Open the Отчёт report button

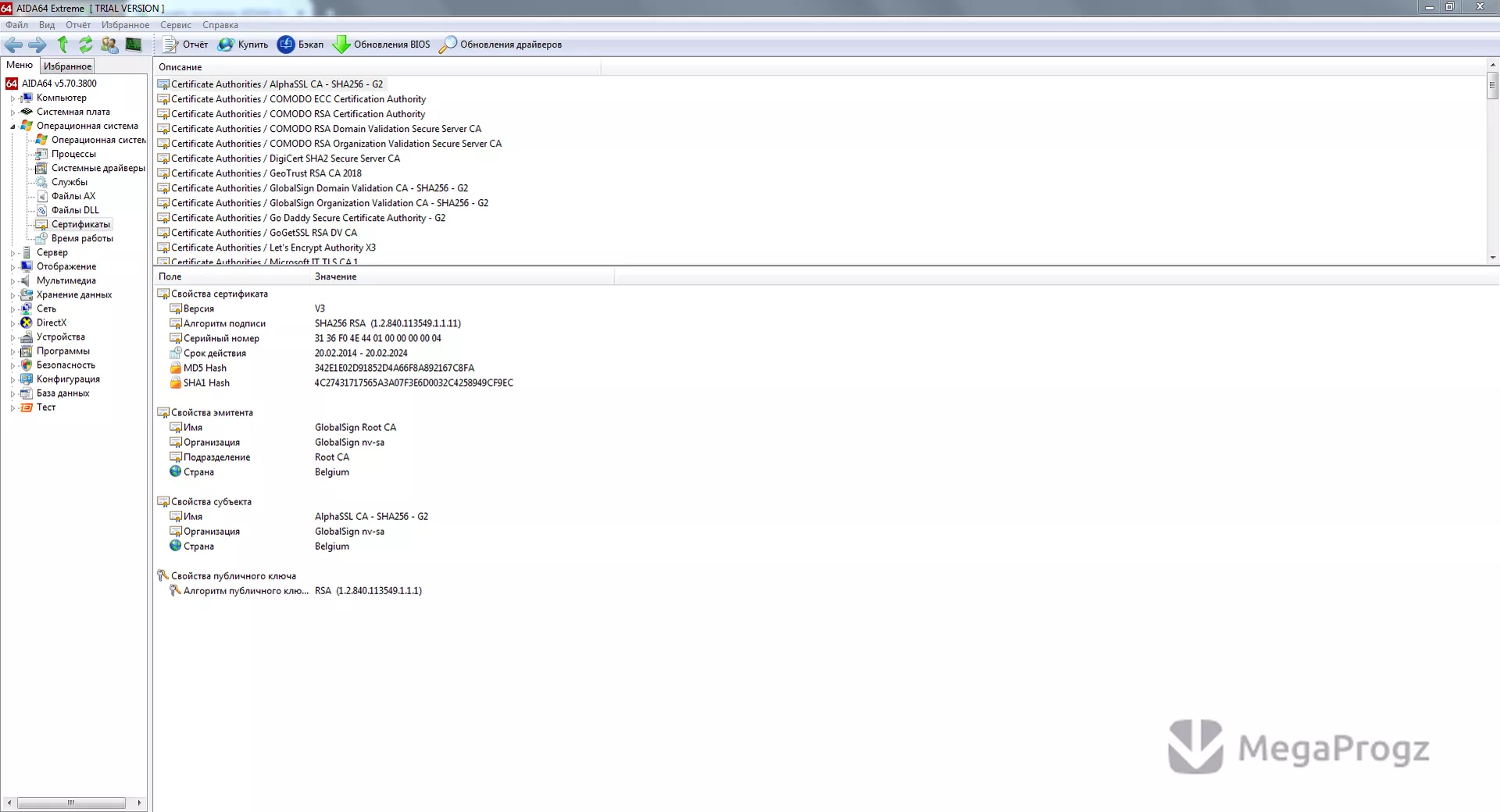pos(185,45)
